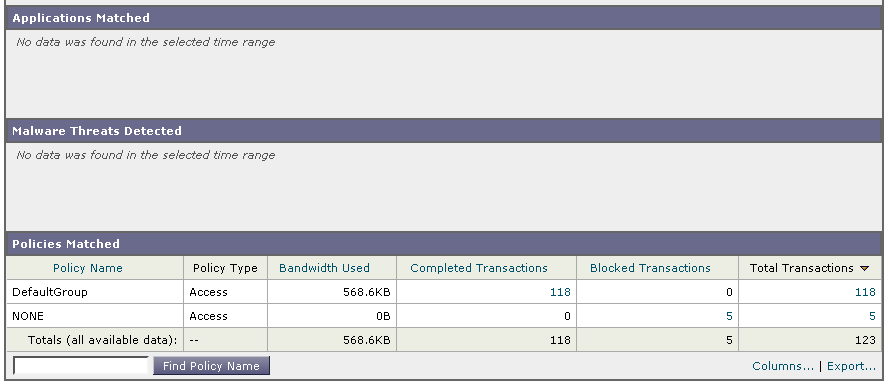Click the Policy Type column header
888x385 pixels.
(x=225, y=268)
